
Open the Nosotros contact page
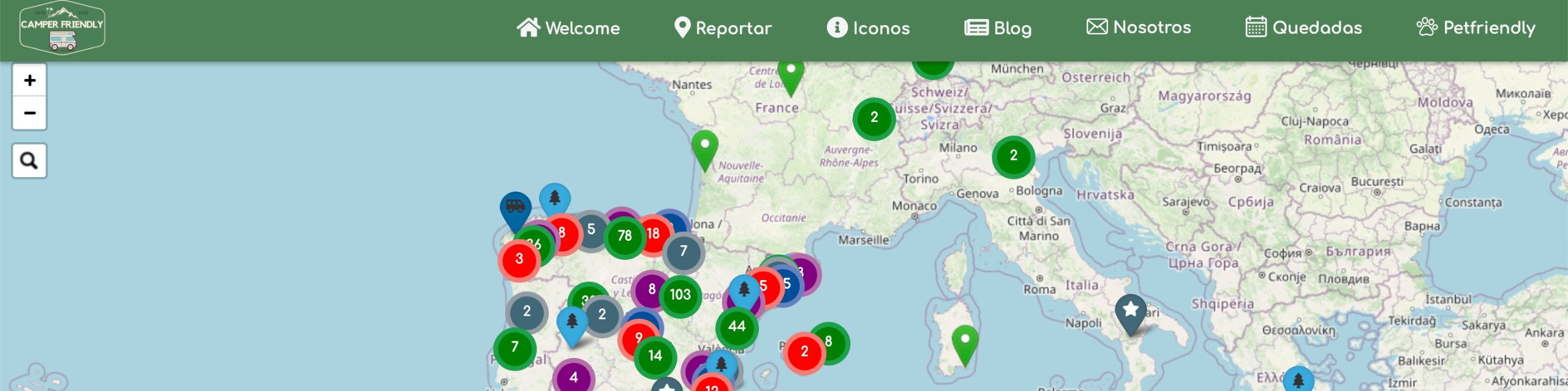[1139, 28]
